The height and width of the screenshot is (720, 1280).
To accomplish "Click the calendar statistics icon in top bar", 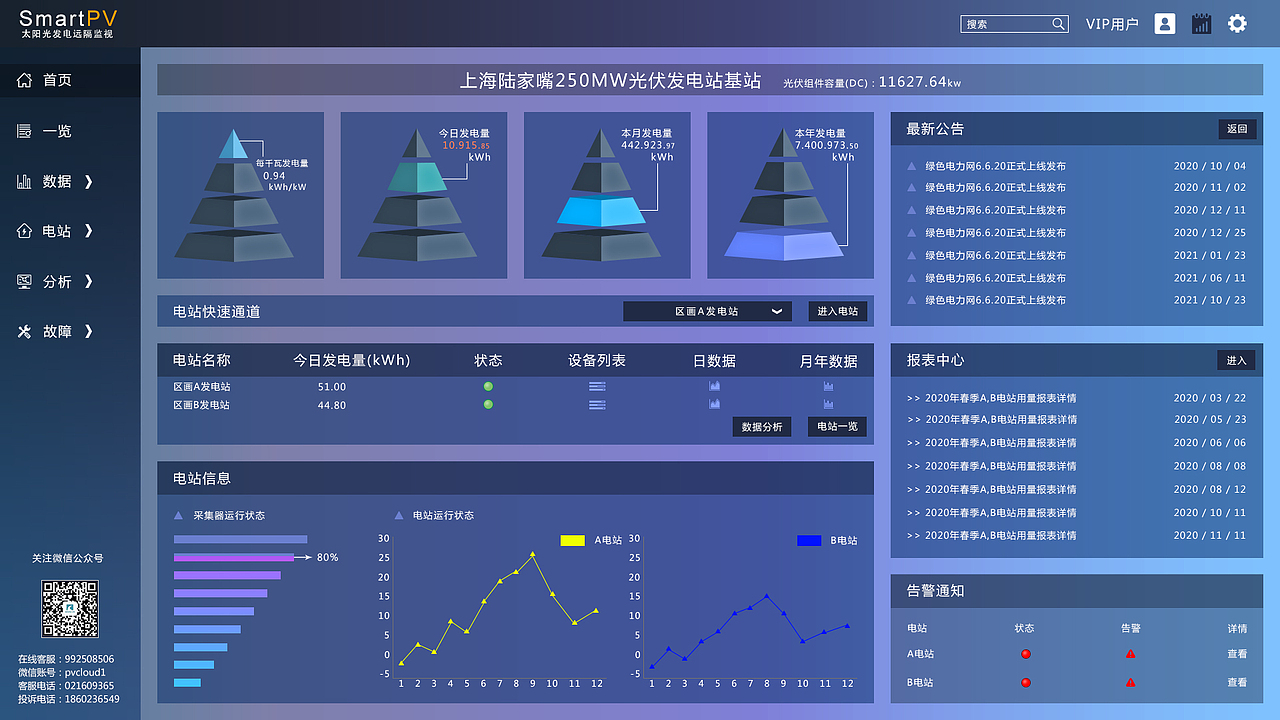I will 1201,23.
